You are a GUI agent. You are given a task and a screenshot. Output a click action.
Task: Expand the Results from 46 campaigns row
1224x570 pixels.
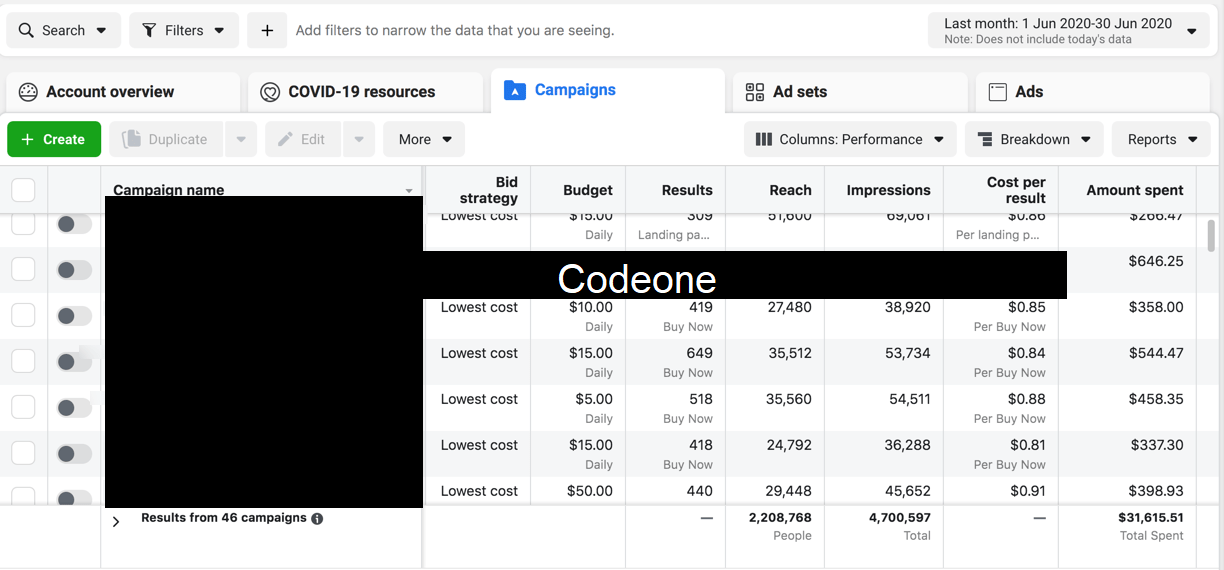pos(116,521)
